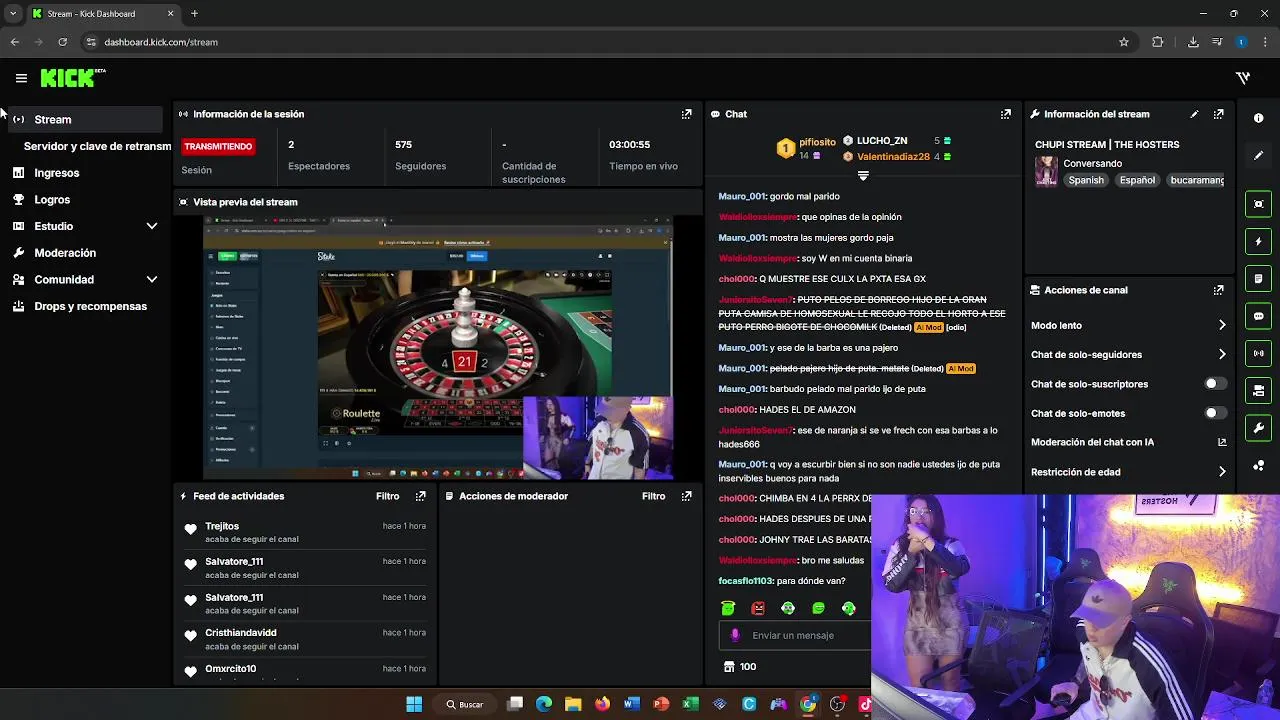Pop out the Acciones de canal panel
The width and height of the screenshot is (1280, 720).
[1218, 290]
